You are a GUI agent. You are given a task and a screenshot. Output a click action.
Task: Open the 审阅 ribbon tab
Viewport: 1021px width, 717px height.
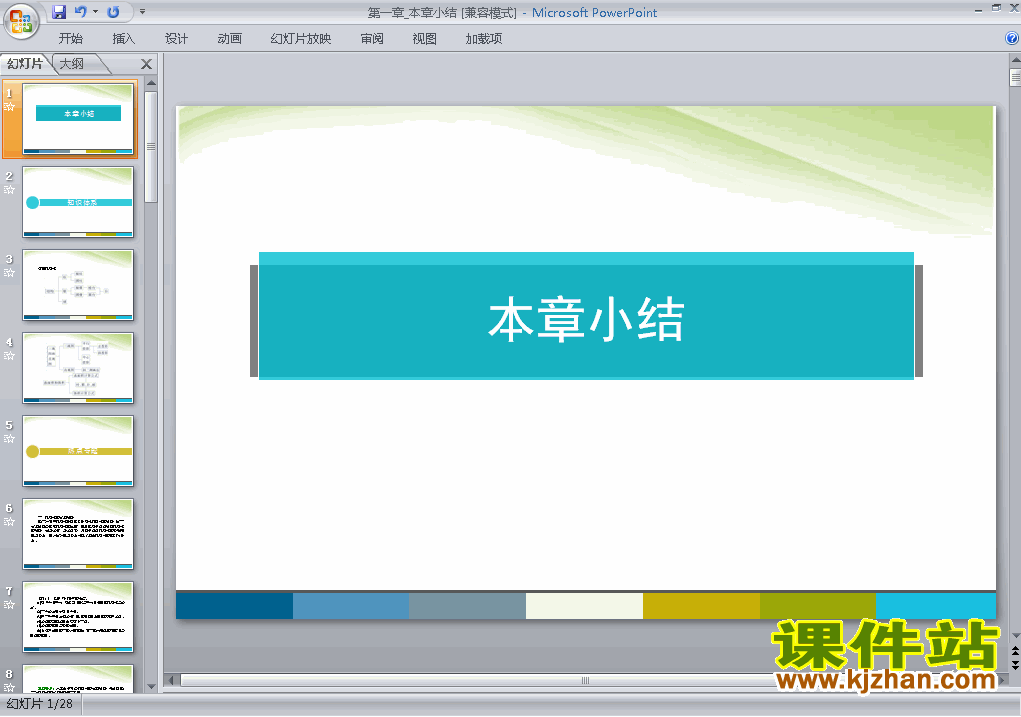coord(372,38)
